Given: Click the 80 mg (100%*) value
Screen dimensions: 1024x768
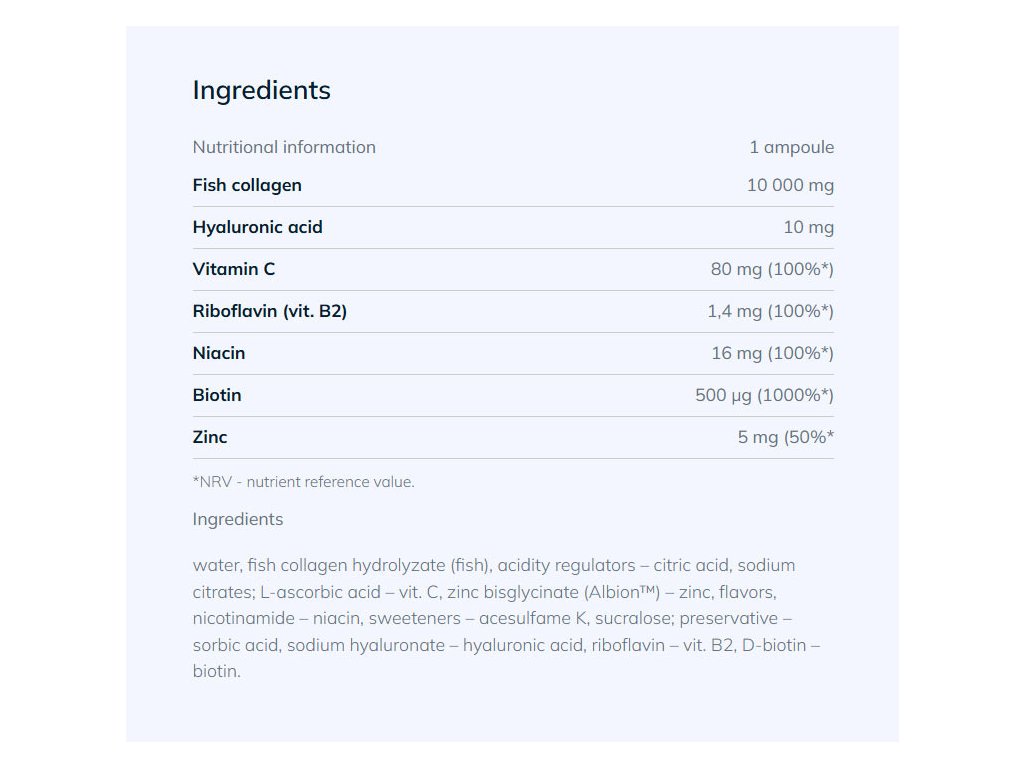Looking at the screenshot, I should [x=772, y=269].
